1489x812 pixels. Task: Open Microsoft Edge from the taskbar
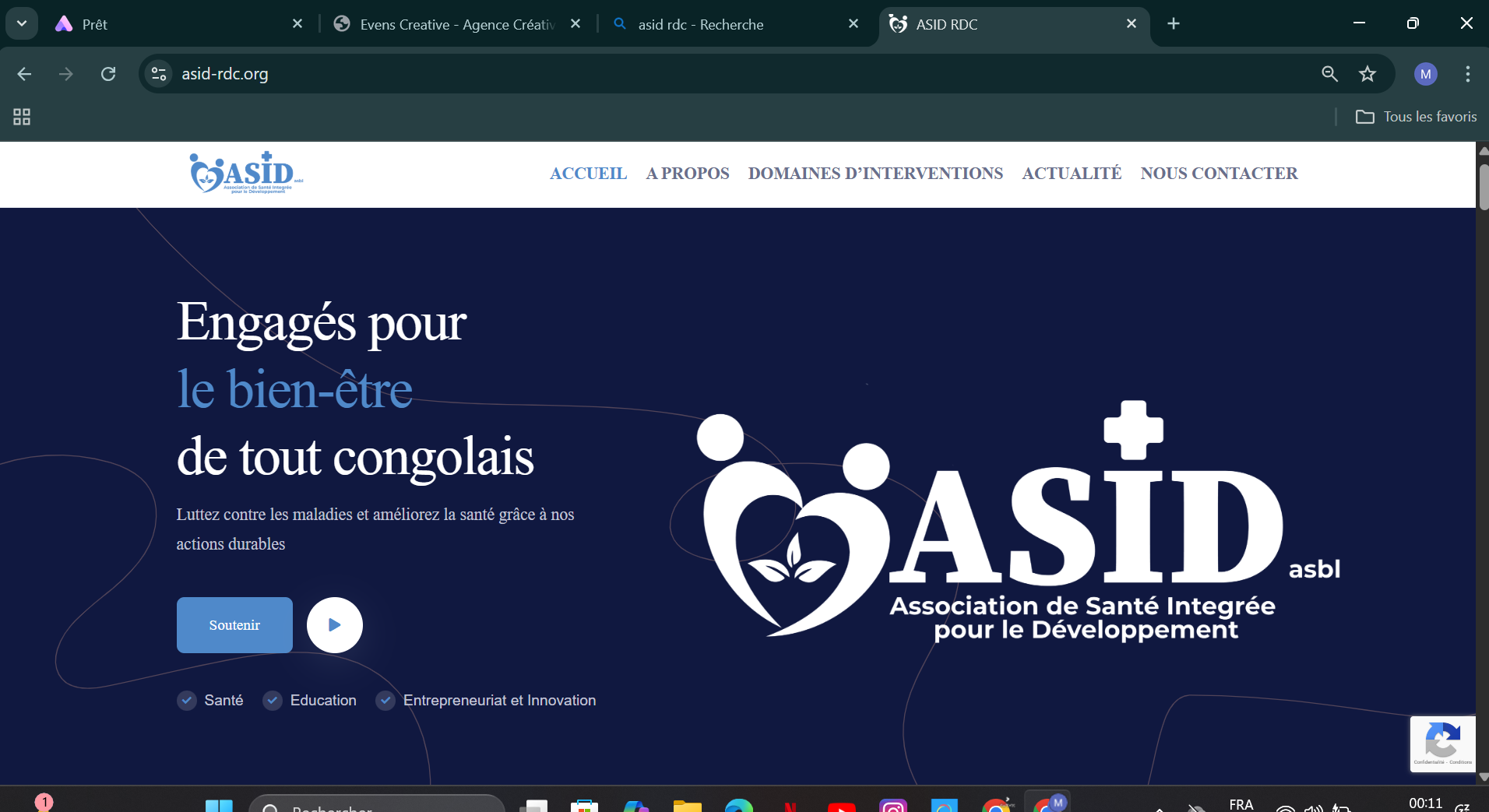click(740, 806)
